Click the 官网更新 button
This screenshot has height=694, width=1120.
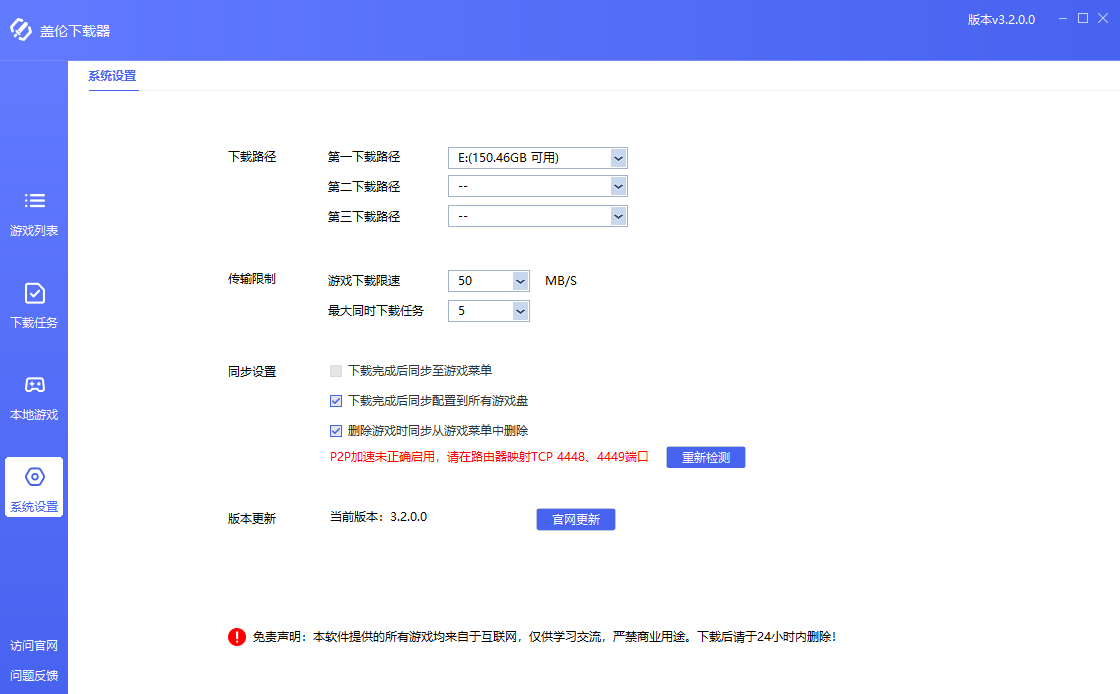(575, 519)
